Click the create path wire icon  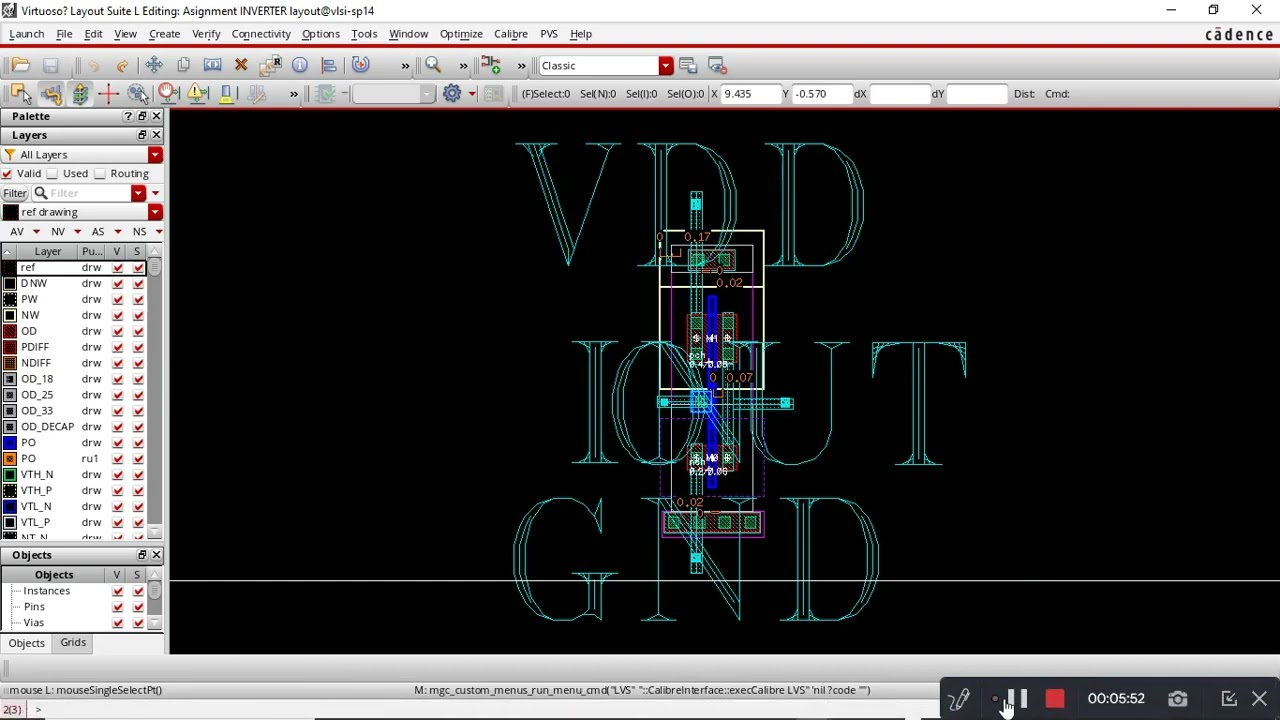click(x=51, y=93)
